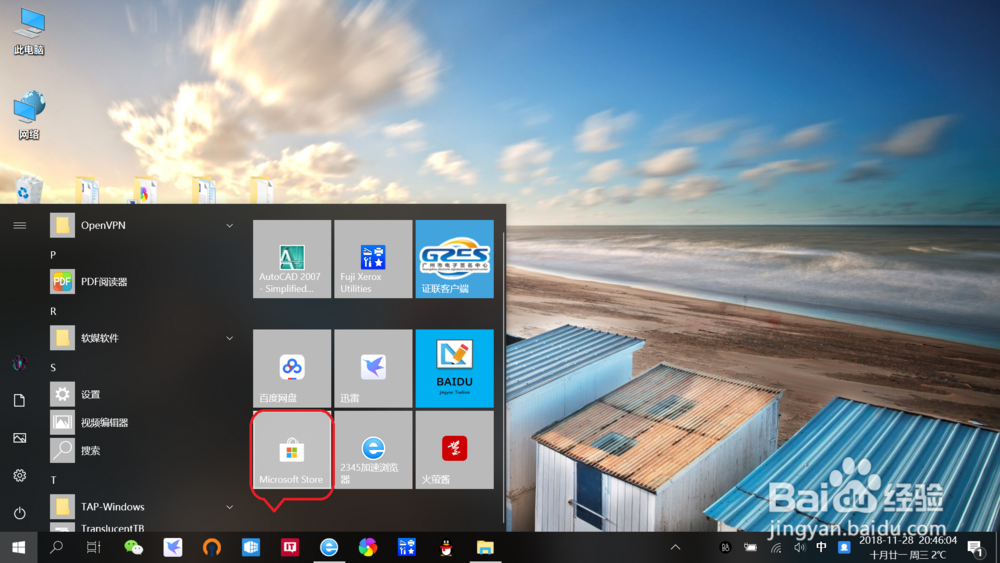The image size is (1000, 563).
Task: Expand the TAP-Windows folder chevron
Action: coord(230,507)
